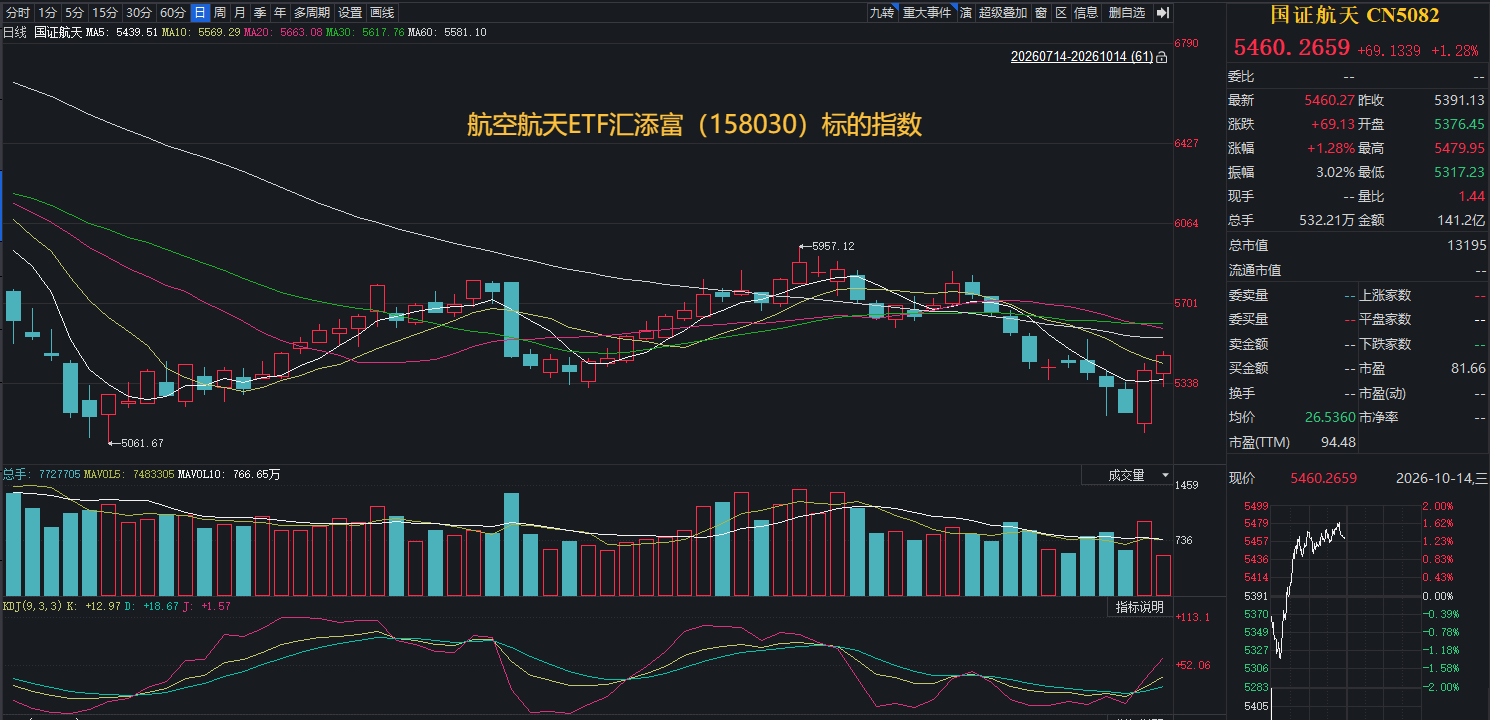Collapse side panel with arrow icon
Image resolution: width=1490 pixels, height=720 pixels.
pos(1163,13)
